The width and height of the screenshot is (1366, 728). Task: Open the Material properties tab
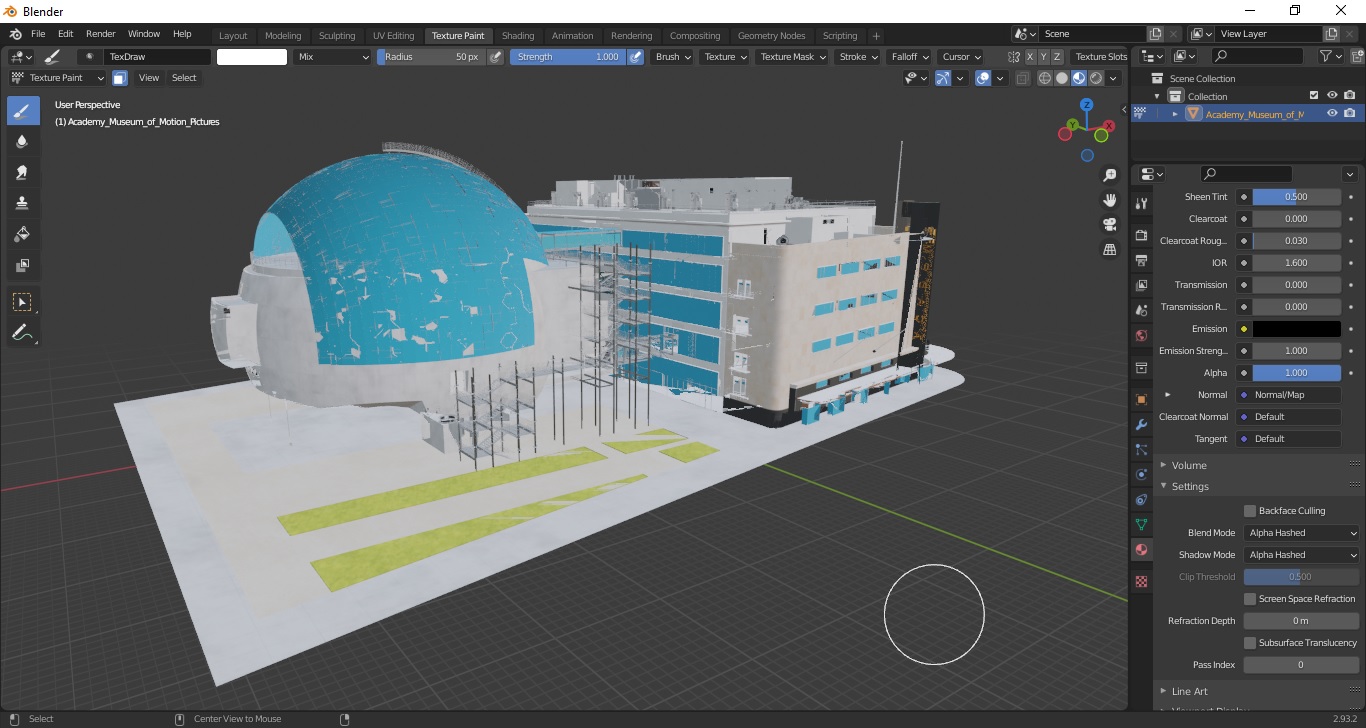[1141, 549]
